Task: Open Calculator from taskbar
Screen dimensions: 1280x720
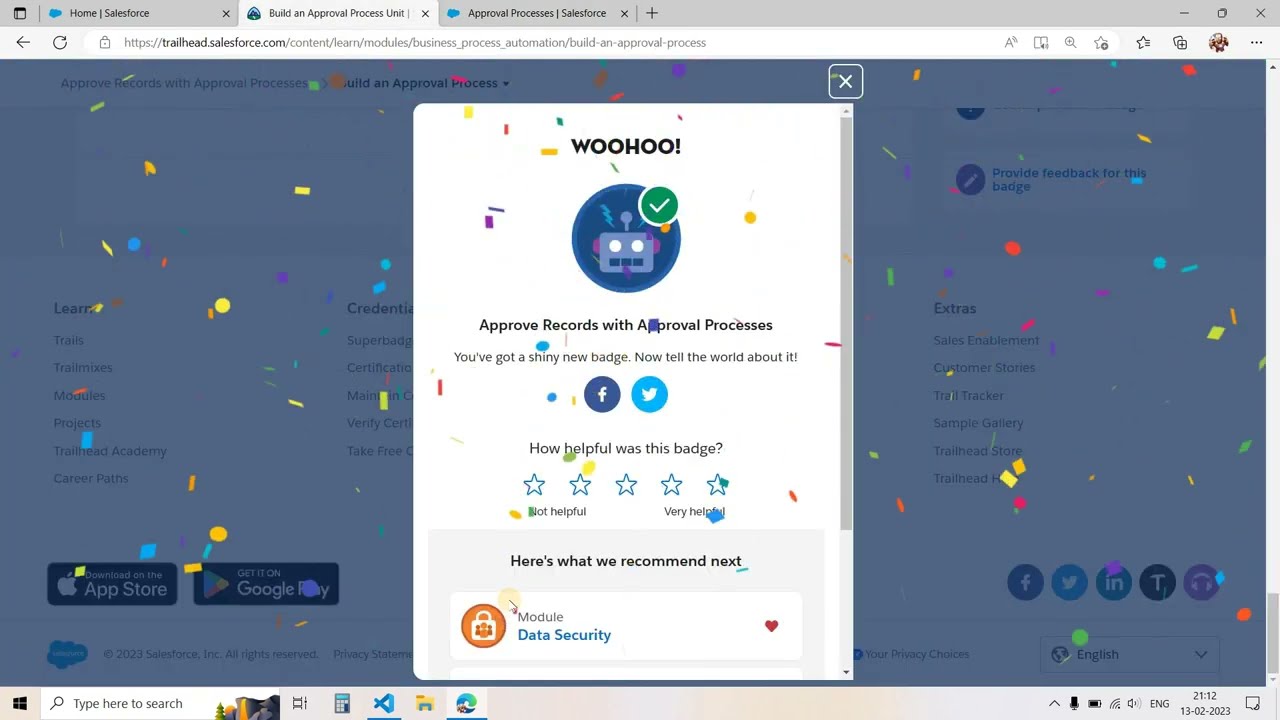Action: point(342,703)
